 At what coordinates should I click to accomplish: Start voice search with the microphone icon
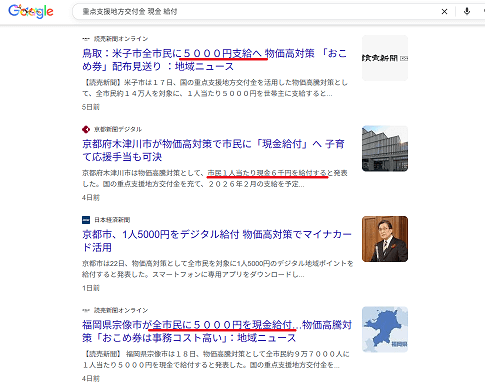[x=467, y=11]
